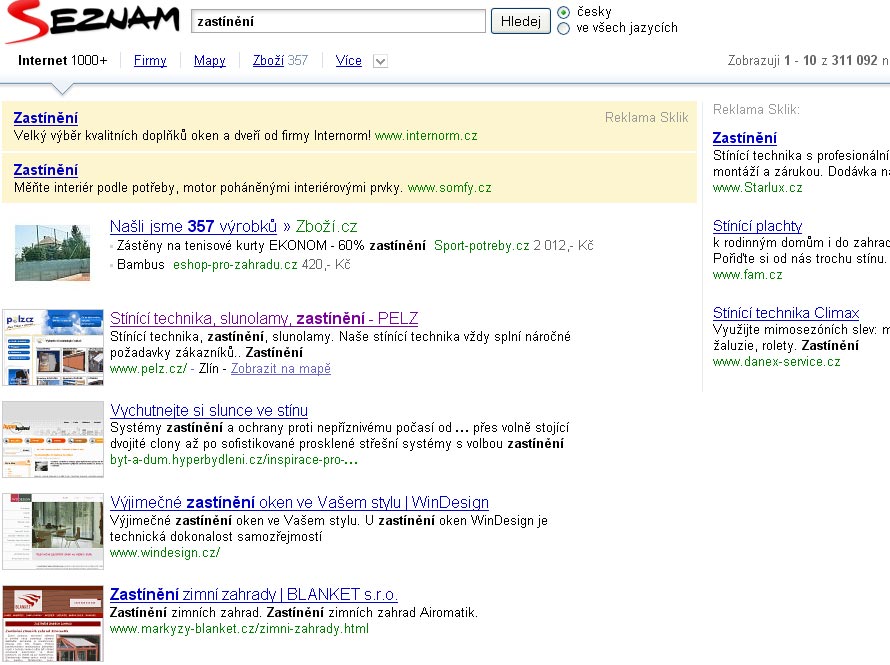
Task: Open the Zastínění ad for somfy.cz
Action: [45, 170]
